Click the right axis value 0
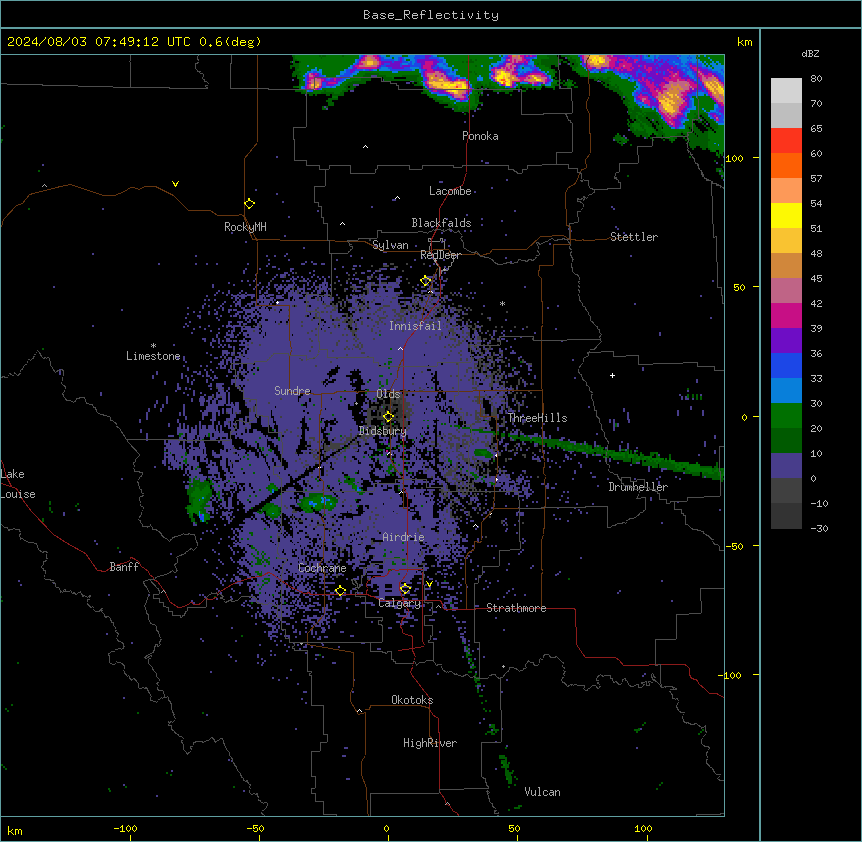Screen dimensions: 862x842 coord(744,417)
